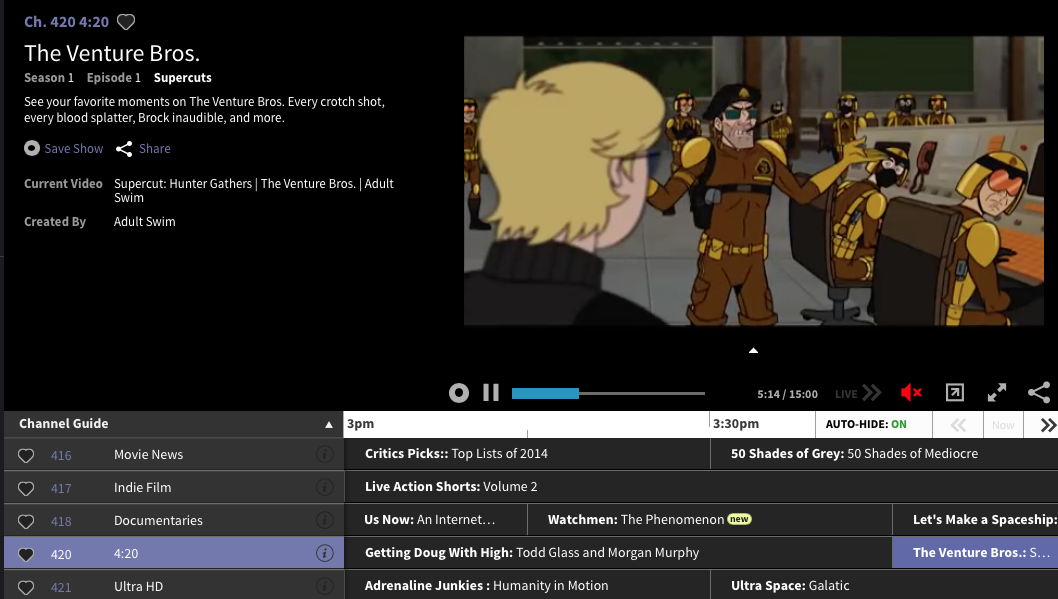The width and height of the screenshot is (1058, 599).
Task: Click the Share icon beside Save Show
Action: coord(123,149)
